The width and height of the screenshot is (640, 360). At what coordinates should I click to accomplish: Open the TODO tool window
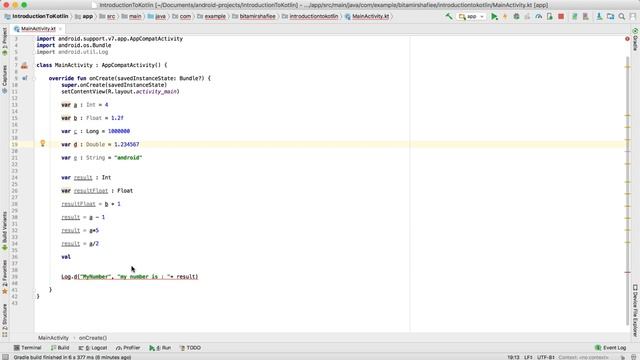[x=190, y=348]
